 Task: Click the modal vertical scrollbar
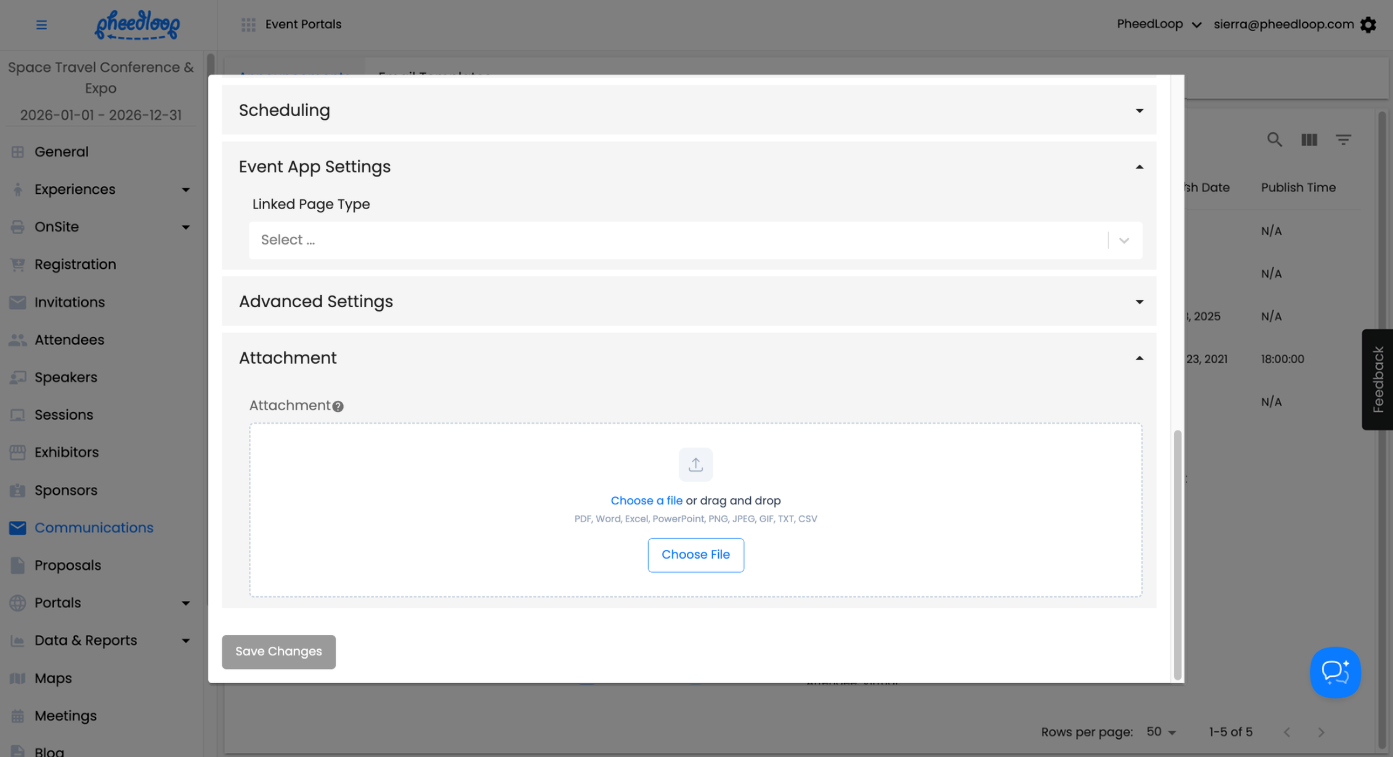click(1177, 555)
